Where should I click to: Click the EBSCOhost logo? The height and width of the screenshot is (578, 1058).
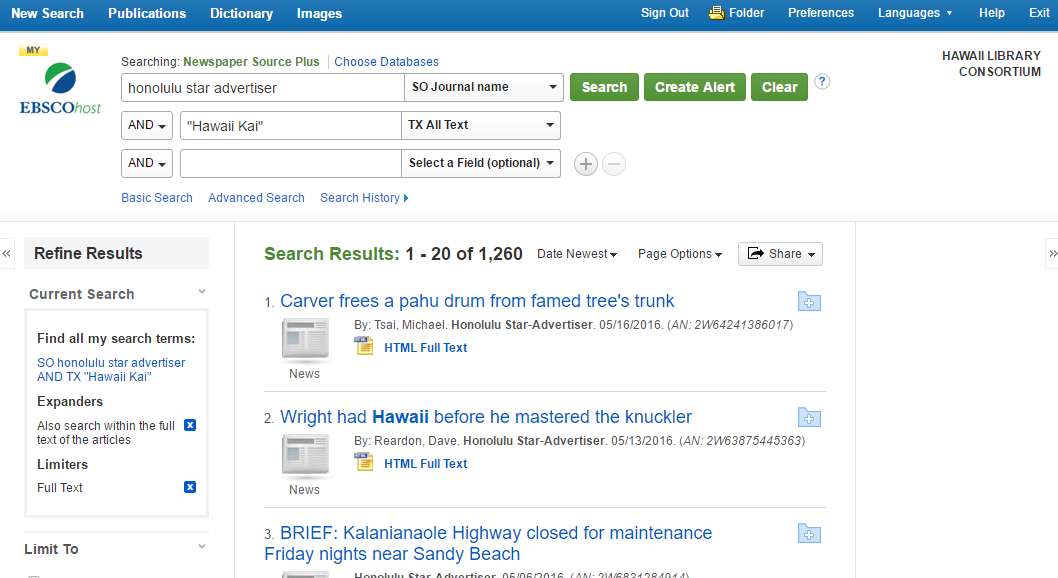coord(60,88)
